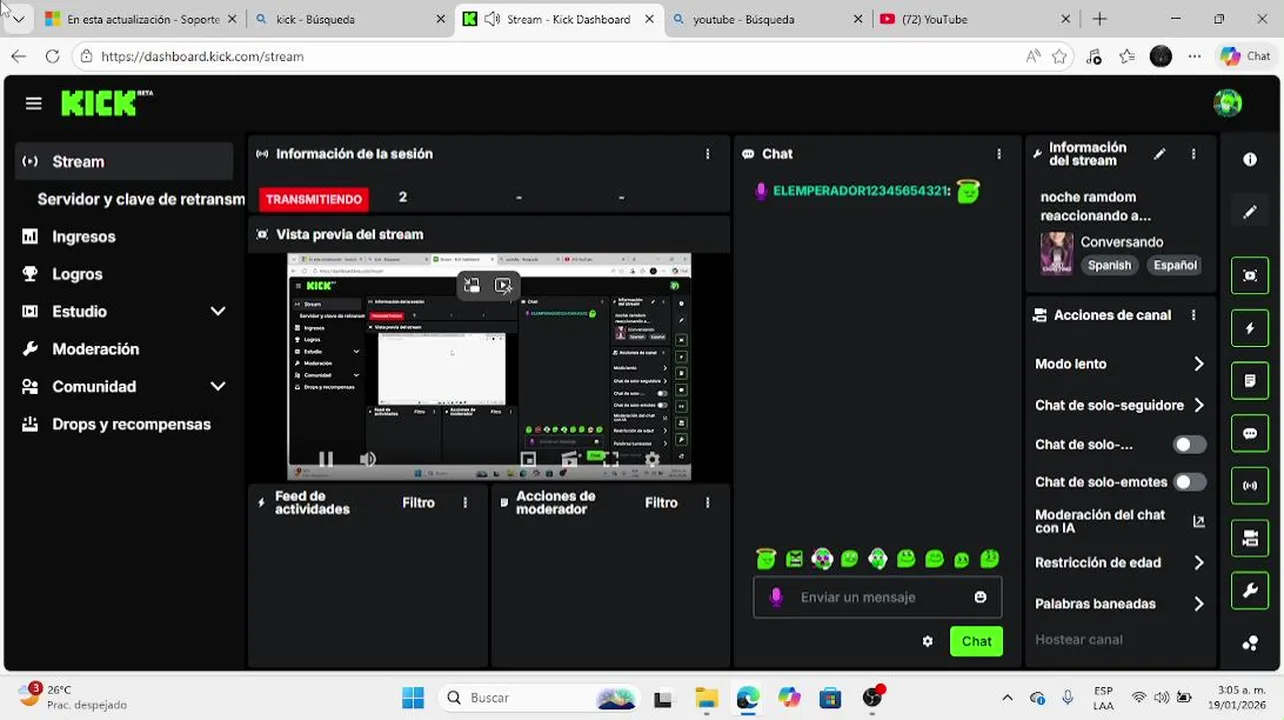The height and width of the screenshot is (720, 1284).
Task: Enter fullscreen on stream preview
Action: [x=611, y=460]
